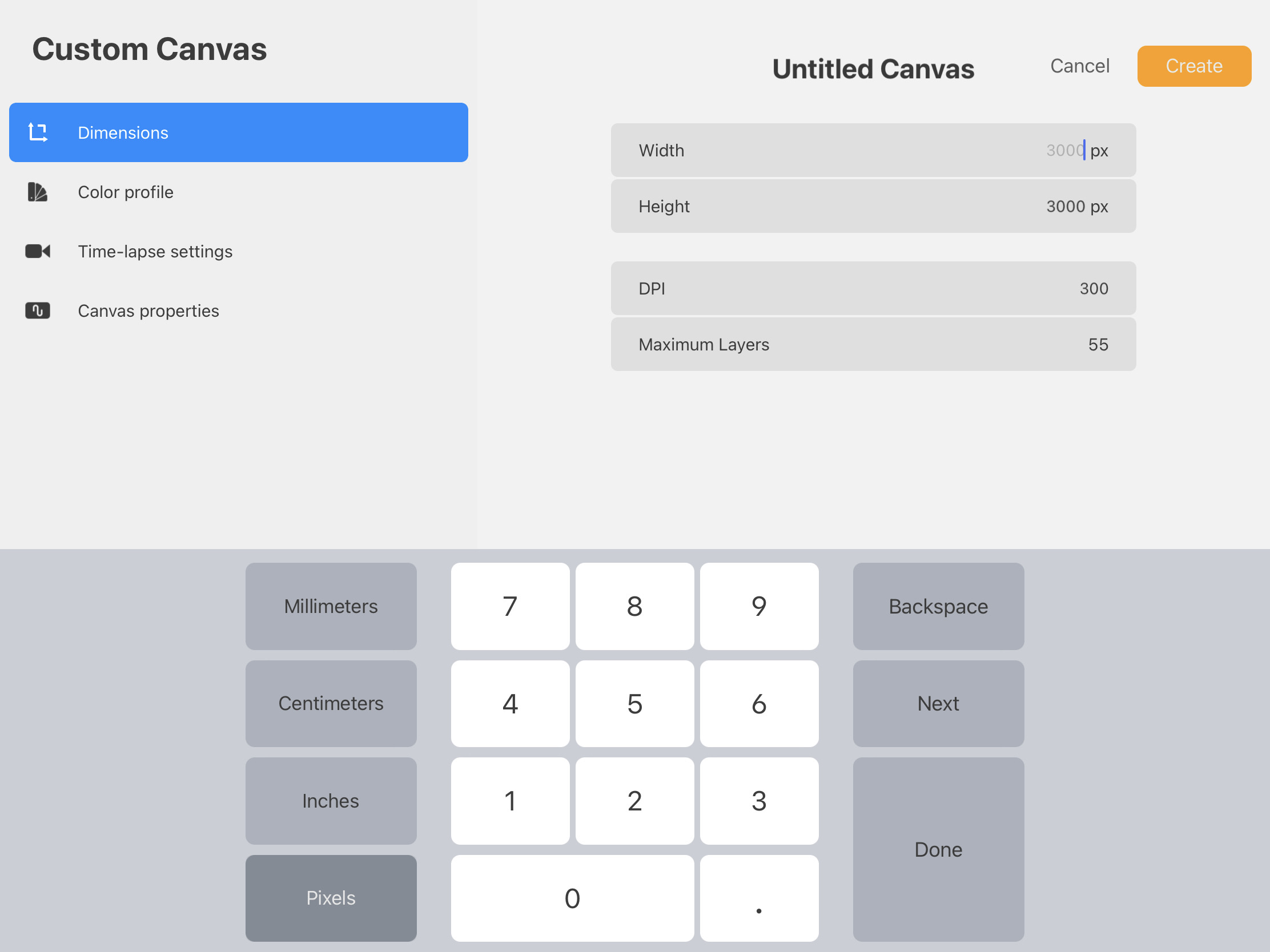The image size is (1270, 952).
Task: Click the Canvas properties icon
Action: [38, 311]
